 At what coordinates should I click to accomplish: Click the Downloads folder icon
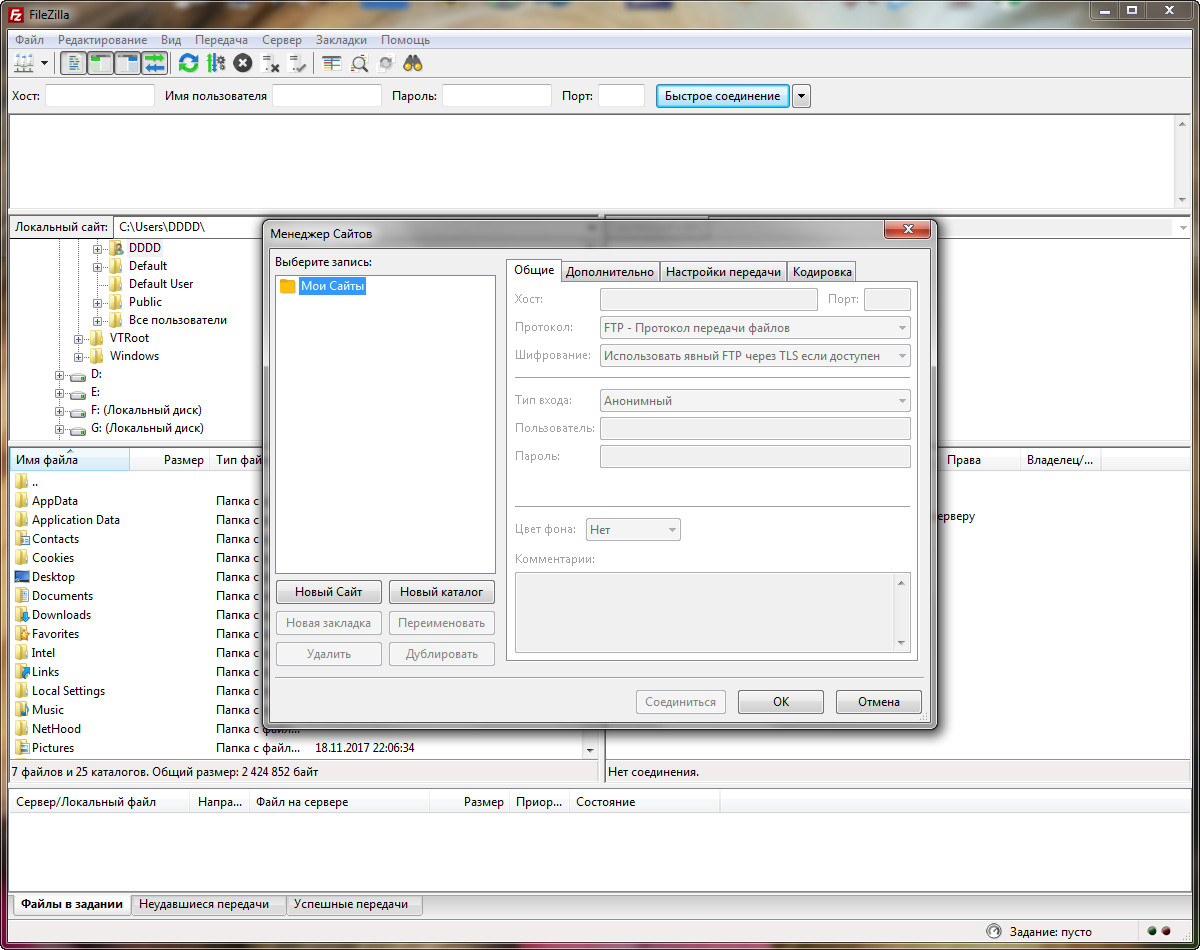coord(22,615)
